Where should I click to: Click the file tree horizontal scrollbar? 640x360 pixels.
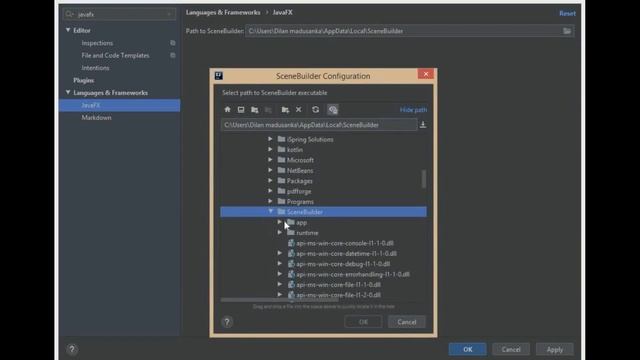pos(279,300)
